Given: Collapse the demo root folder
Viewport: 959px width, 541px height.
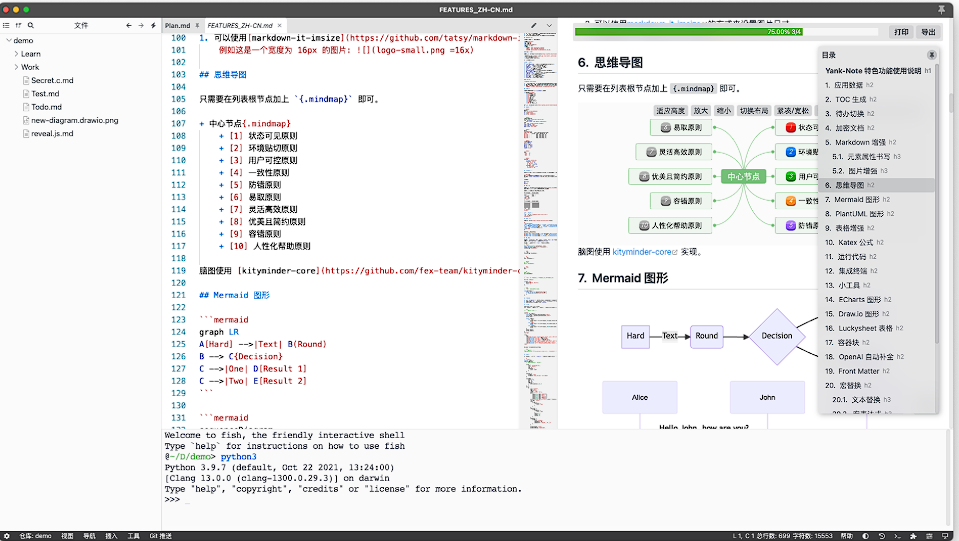Looking at the screenshot, I should click(9, 40).
